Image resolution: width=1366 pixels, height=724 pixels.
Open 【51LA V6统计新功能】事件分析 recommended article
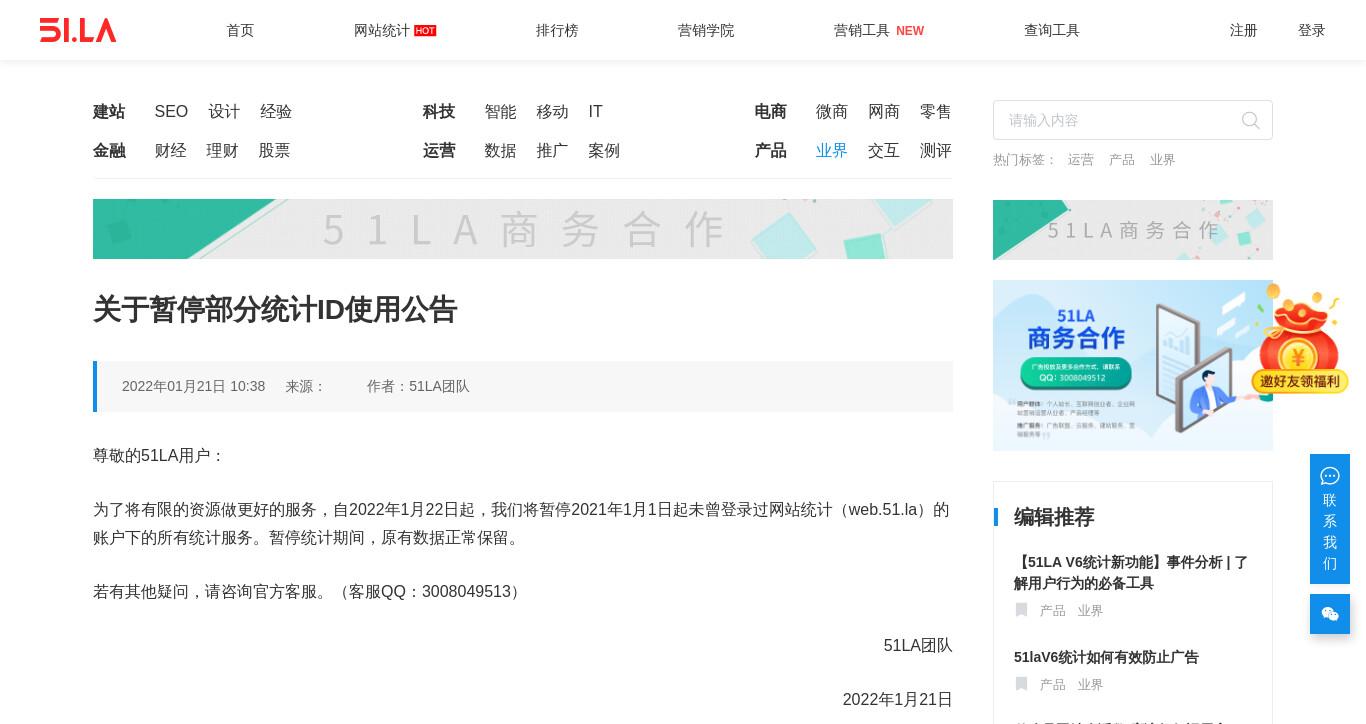[x=1131, y=573]
